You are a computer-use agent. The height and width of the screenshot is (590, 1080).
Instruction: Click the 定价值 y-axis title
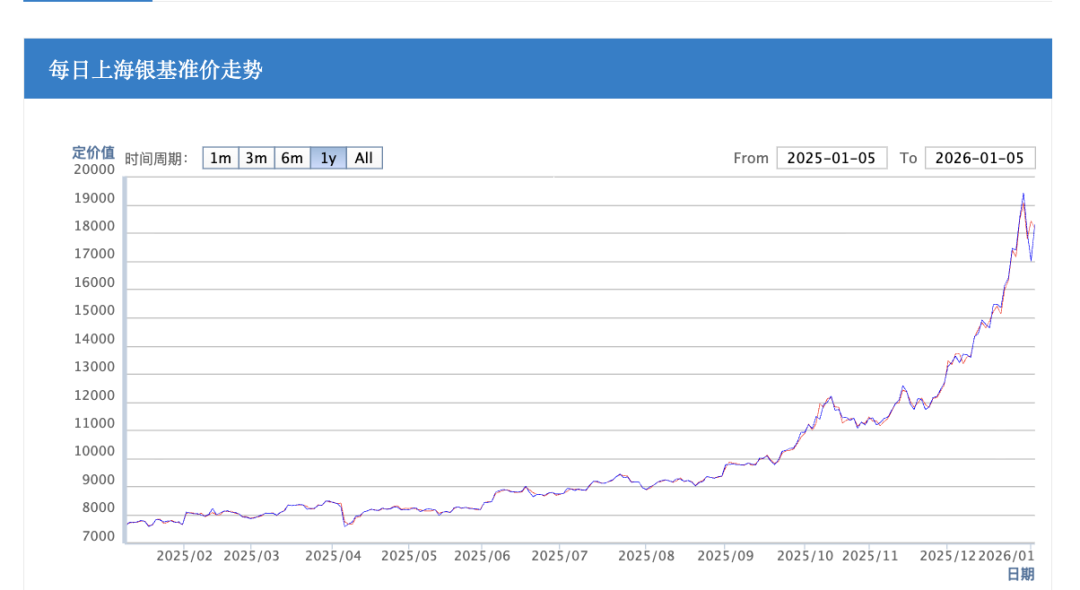pos(93,152)
